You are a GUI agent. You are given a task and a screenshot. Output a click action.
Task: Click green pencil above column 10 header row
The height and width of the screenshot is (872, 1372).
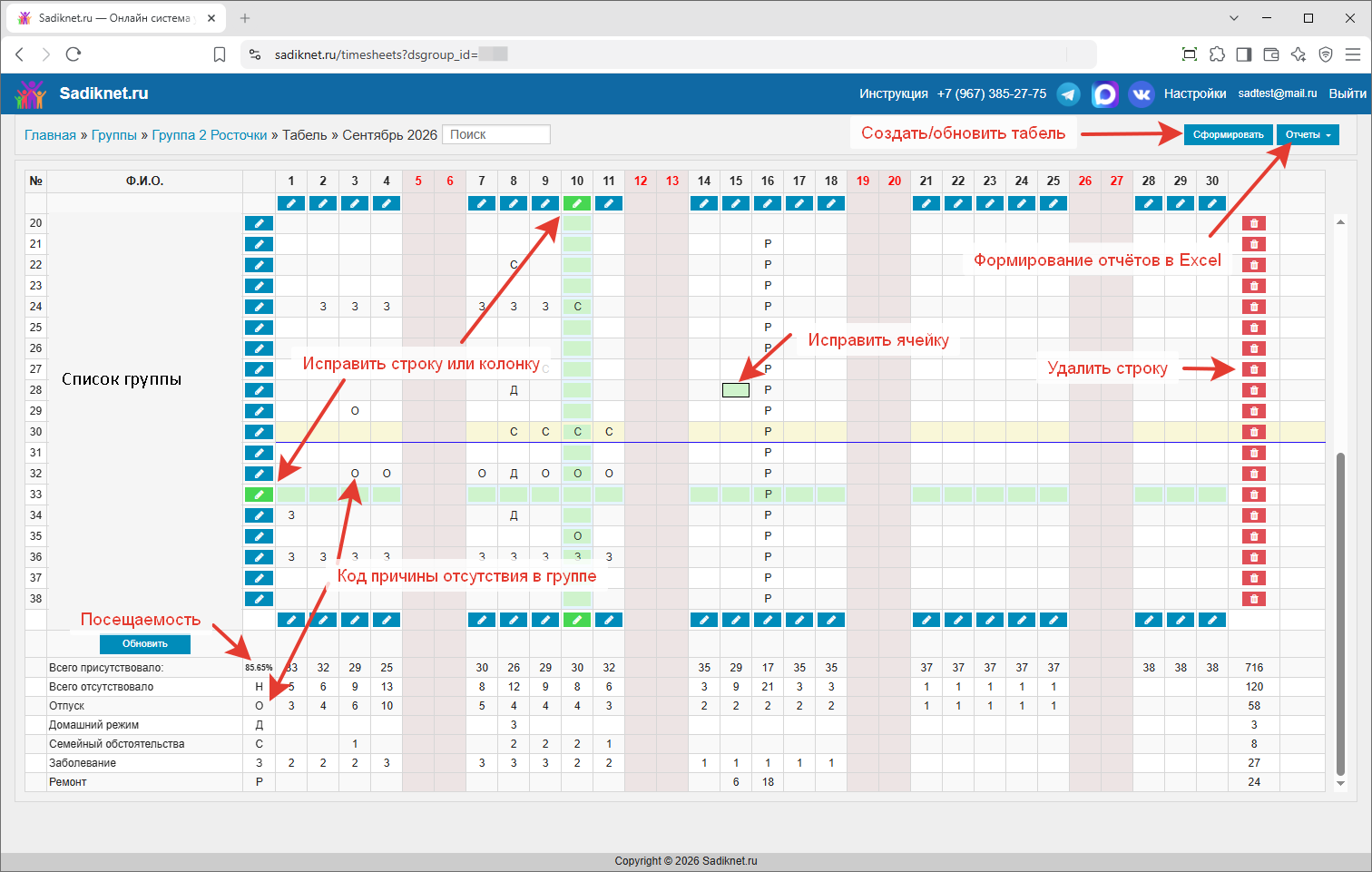coord(577,203)
